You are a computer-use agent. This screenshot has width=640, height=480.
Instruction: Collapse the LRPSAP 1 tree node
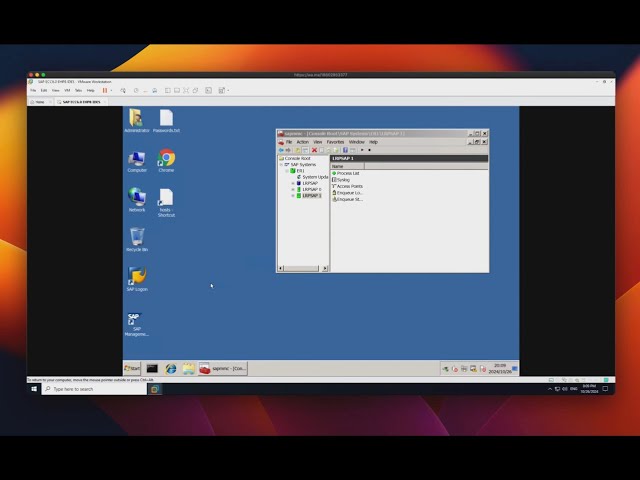293,196
